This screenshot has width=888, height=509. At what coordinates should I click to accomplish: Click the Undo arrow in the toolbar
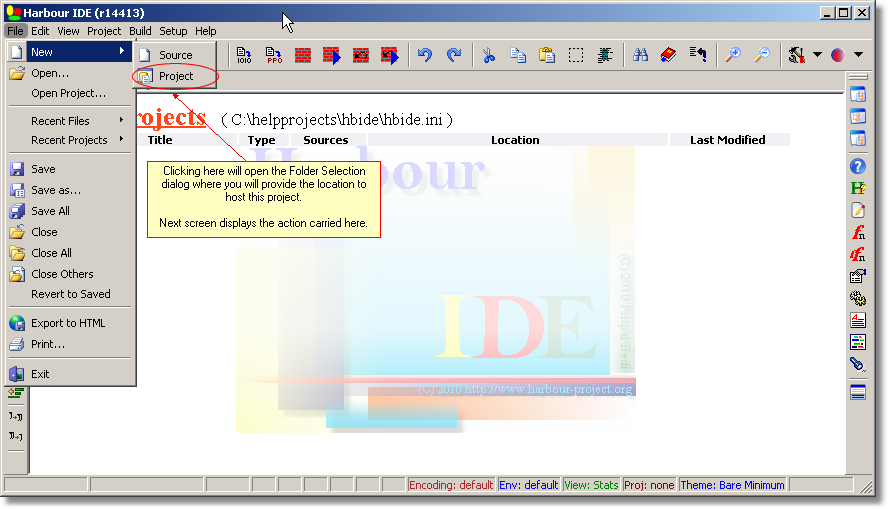coord(425,55)
